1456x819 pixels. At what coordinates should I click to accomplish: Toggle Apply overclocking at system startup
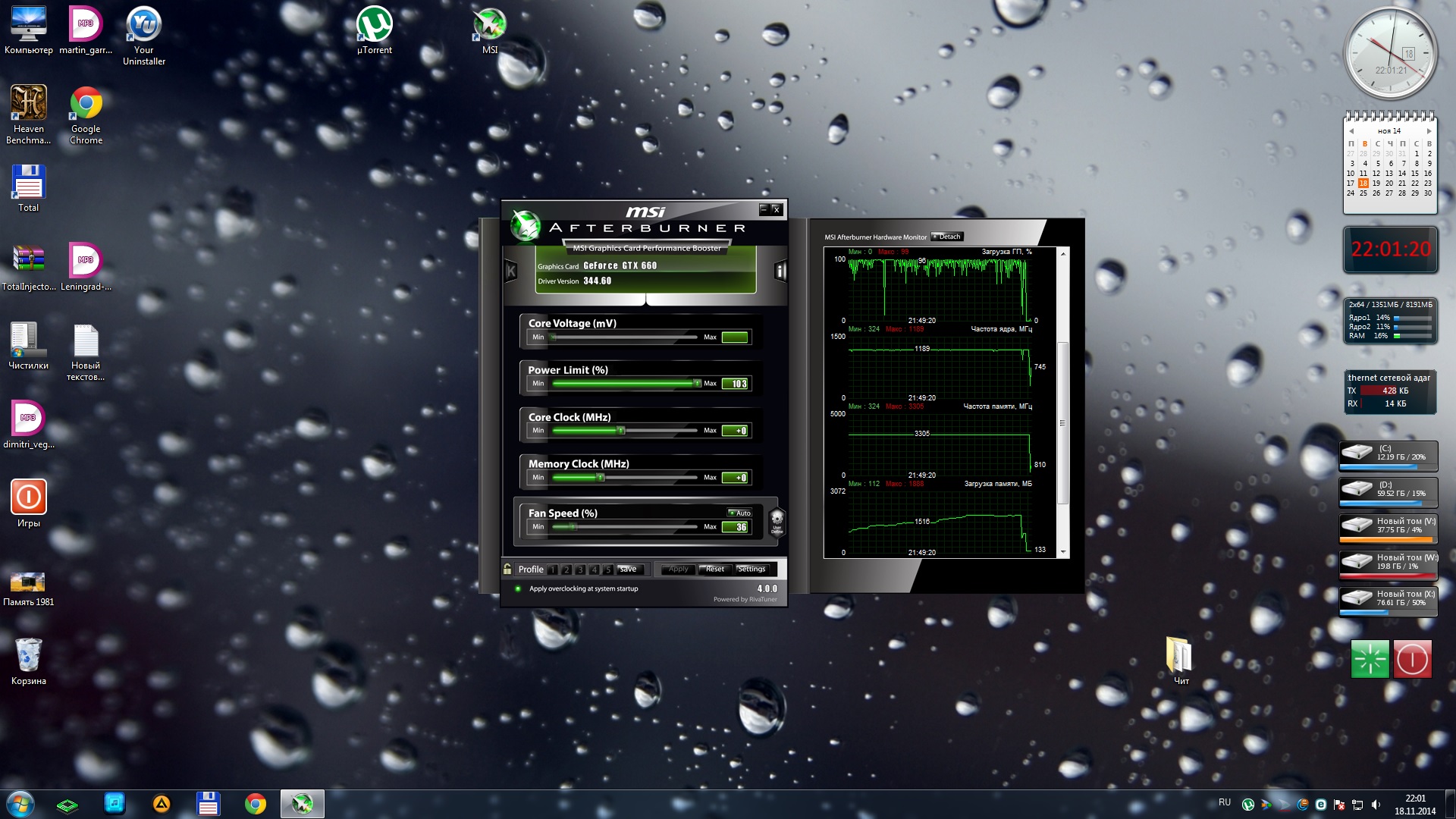[518, 588]
